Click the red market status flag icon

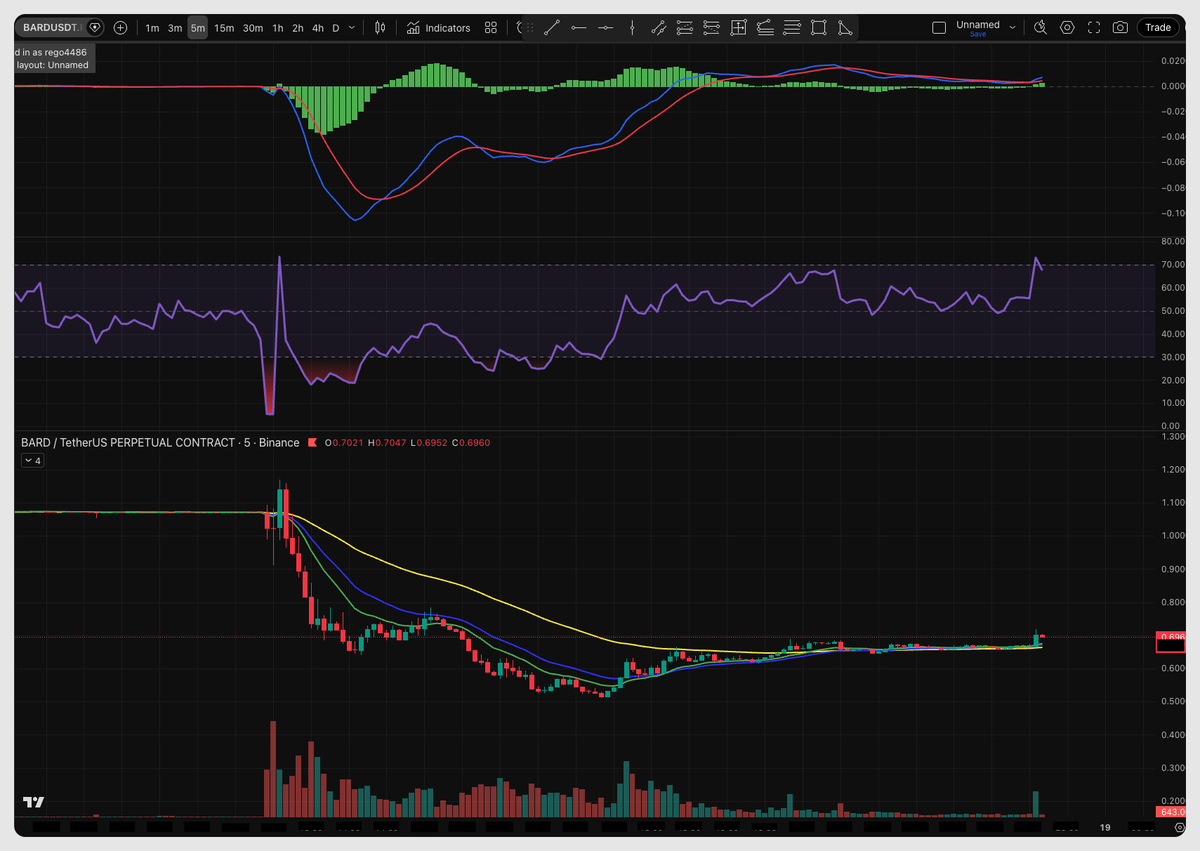pyautogui.click(x=312, y=442)
